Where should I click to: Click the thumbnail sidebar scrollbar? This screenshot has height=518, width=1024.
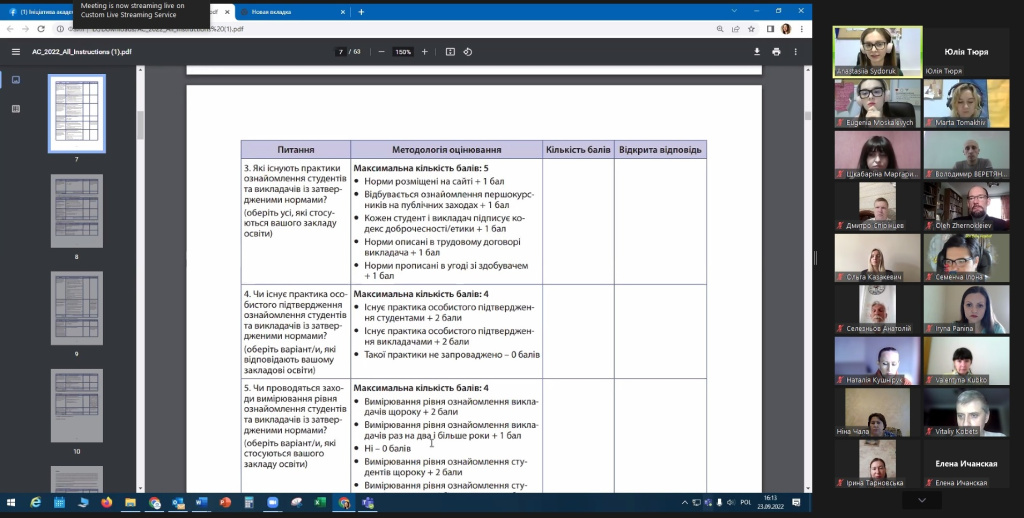pyautogui.click(x=140, y=124)
